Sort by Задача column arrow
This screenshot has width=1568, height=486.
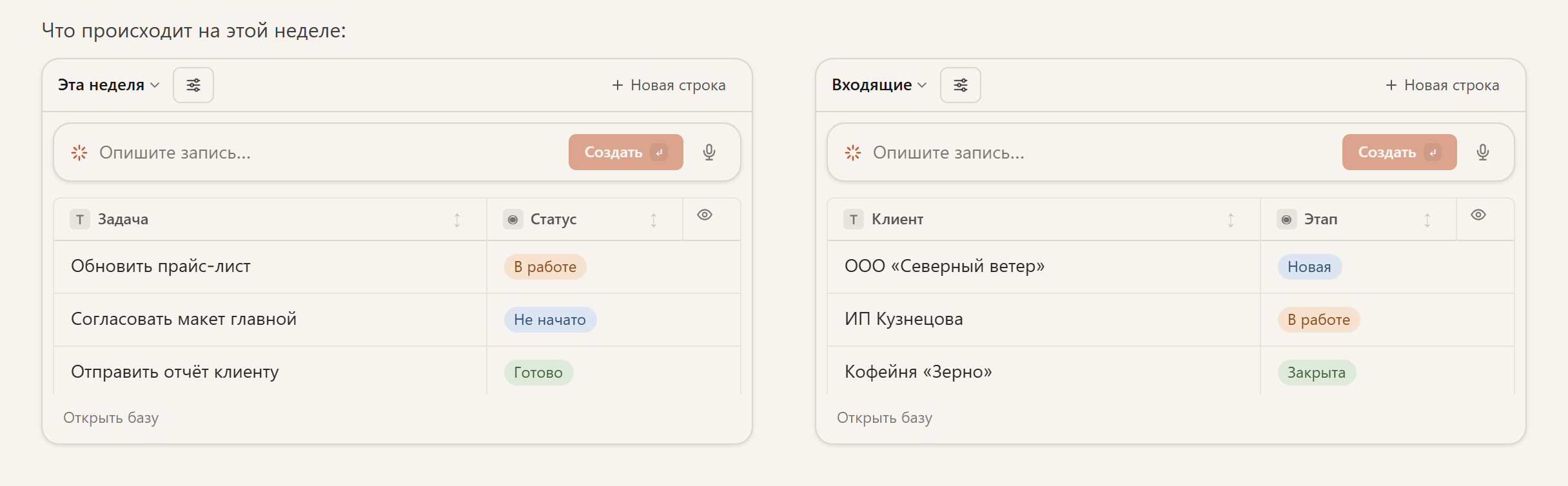(x=457, y=220)
